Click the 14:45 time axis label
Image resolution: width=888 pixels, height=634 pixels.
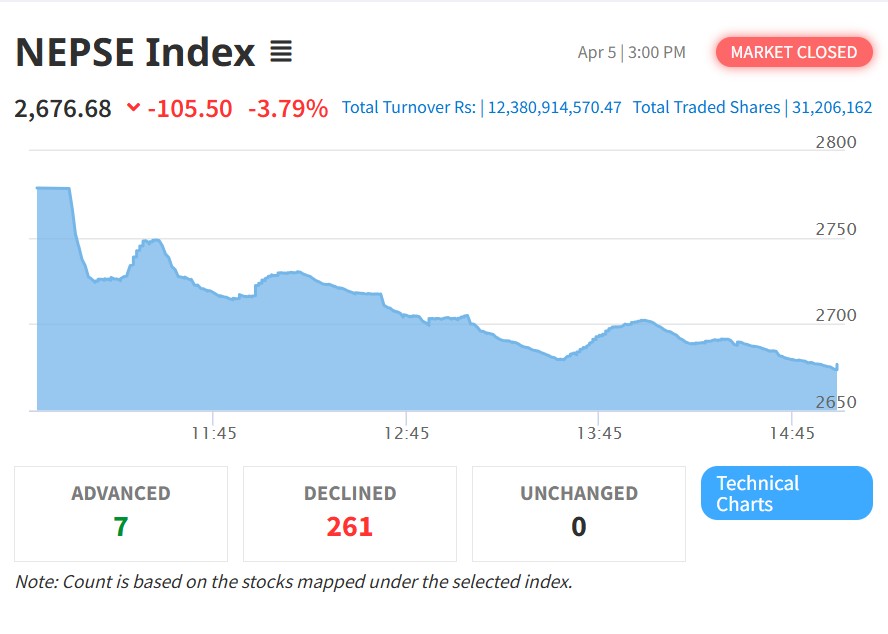pyautogui.click(x=792, y=433)
